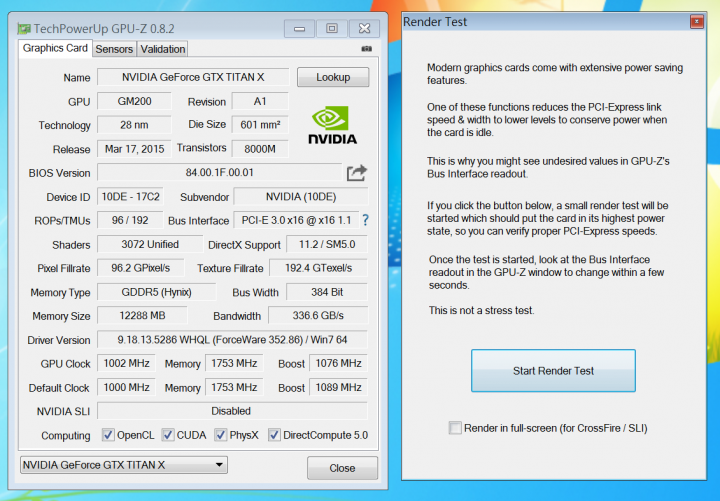Viewport: 720px width, 501px height.
Task: Click the Default Clock 1000 MHz value
Action: coord(126,388)
